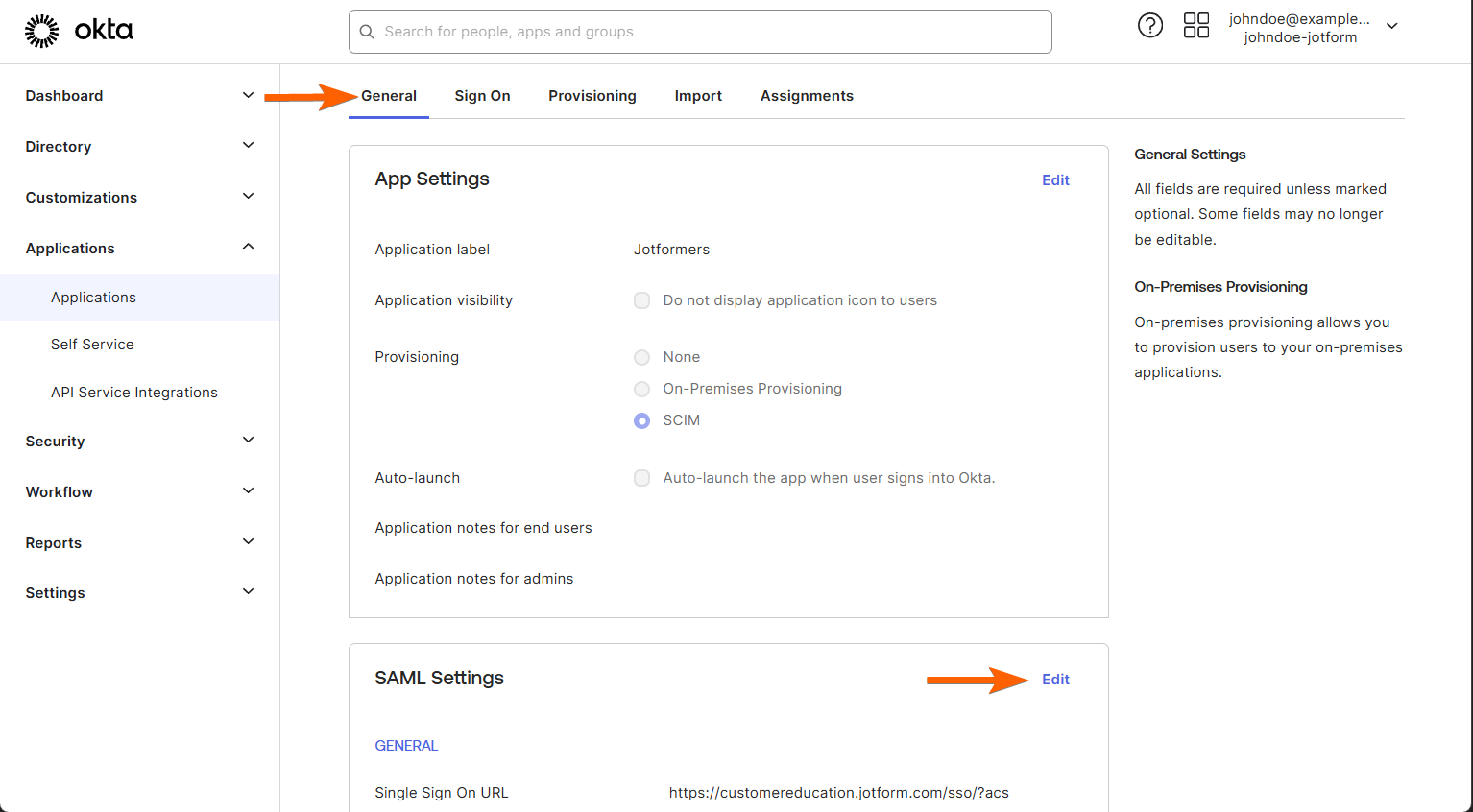1473x812 pixels.
Task: Click the search magnifier icon
Action: [367, 32]
